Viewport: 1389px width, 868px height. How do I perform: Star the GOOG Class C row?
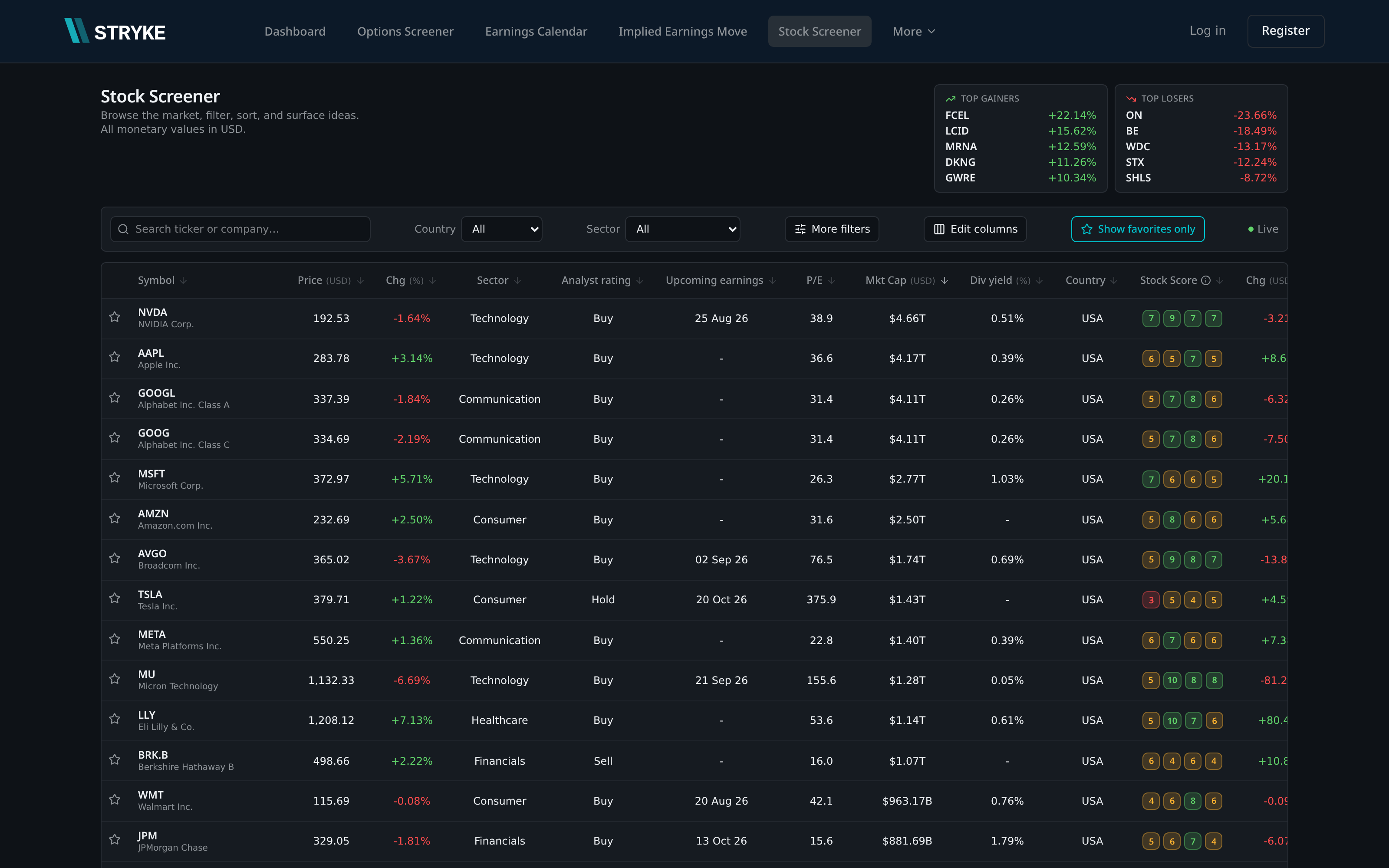(115, 438)
